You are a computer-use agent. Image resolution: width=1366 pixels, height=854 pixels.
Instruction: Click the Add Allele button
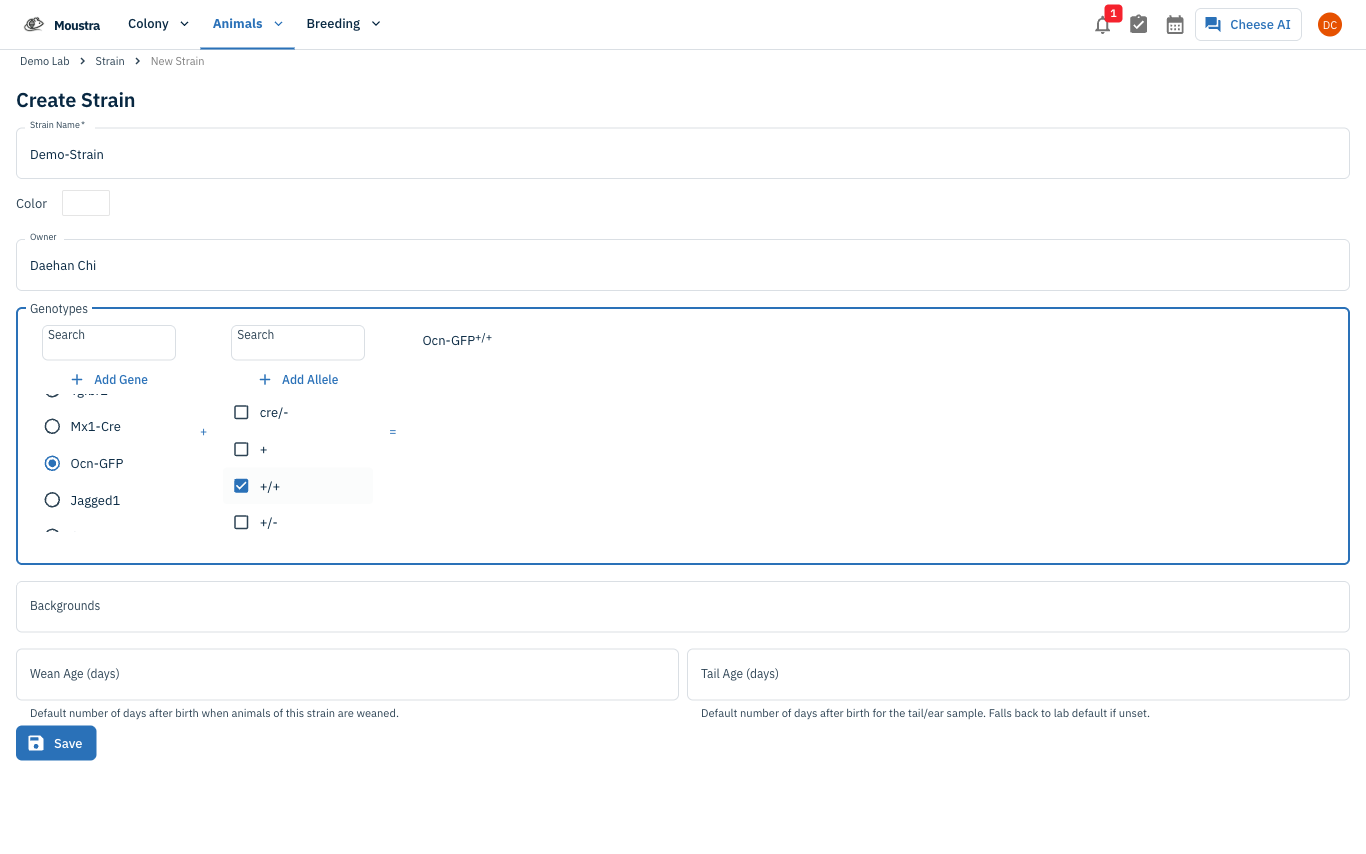298,380
